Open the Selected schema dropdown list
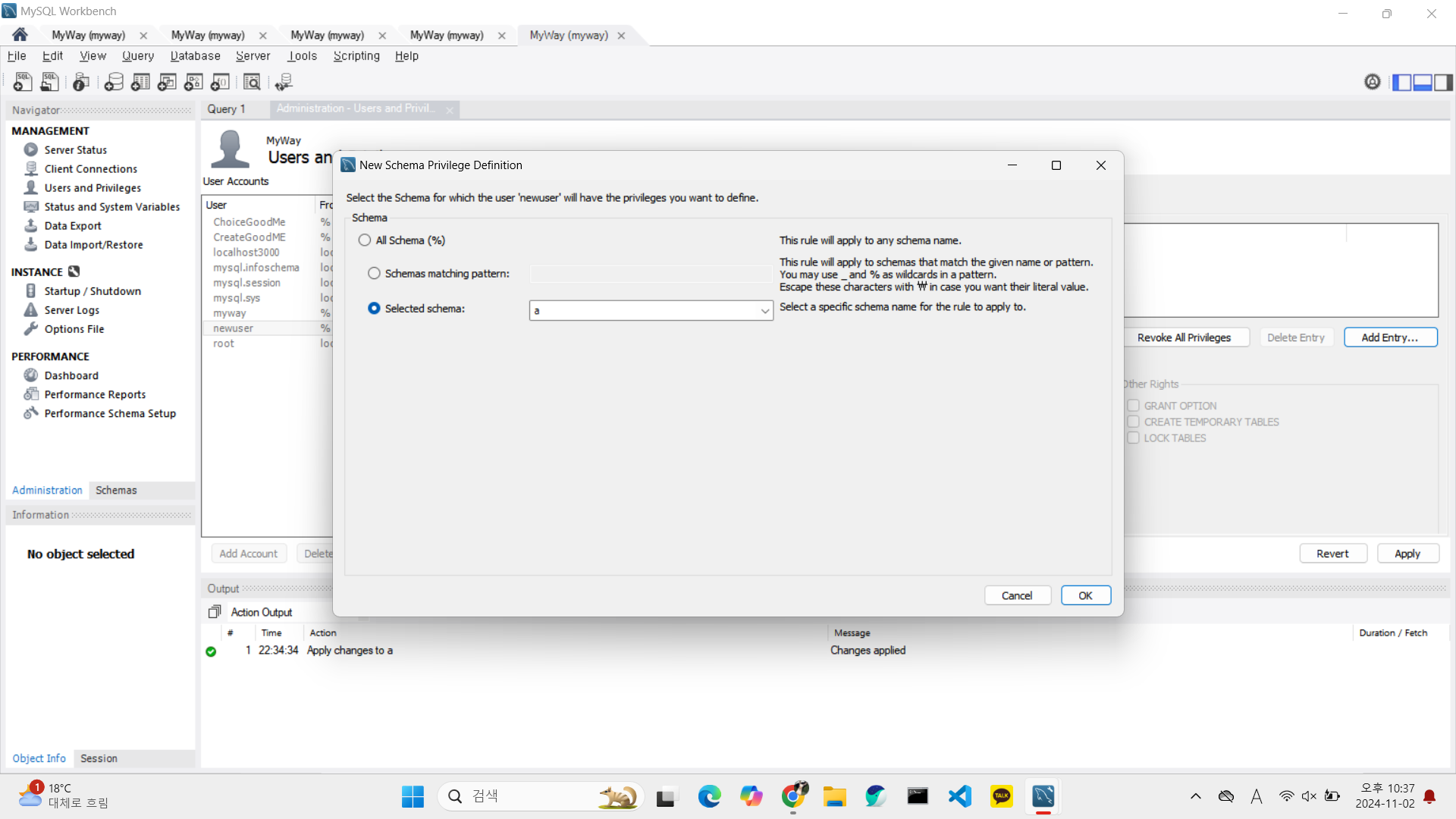Viewport: 1456px width, 819px height. click(x=764, y=311)
